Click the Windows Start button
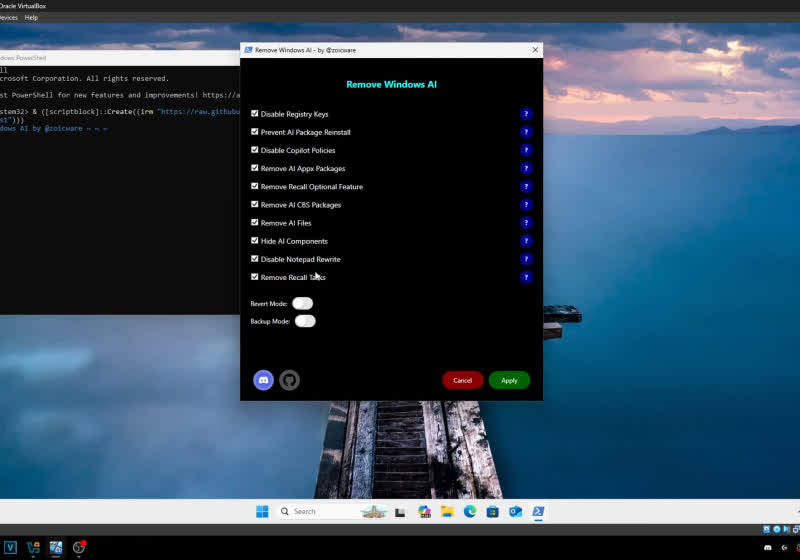Viewport: 800px width, 560px height. (x=262, y=511)
